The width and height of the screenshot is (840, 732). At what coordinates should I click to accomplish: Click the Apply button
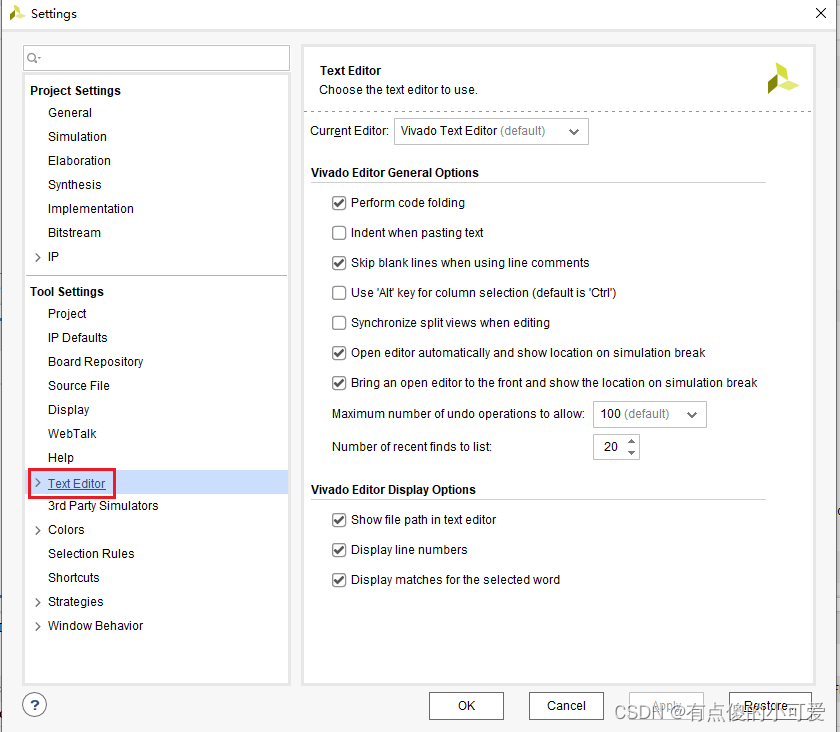(666, 706)
